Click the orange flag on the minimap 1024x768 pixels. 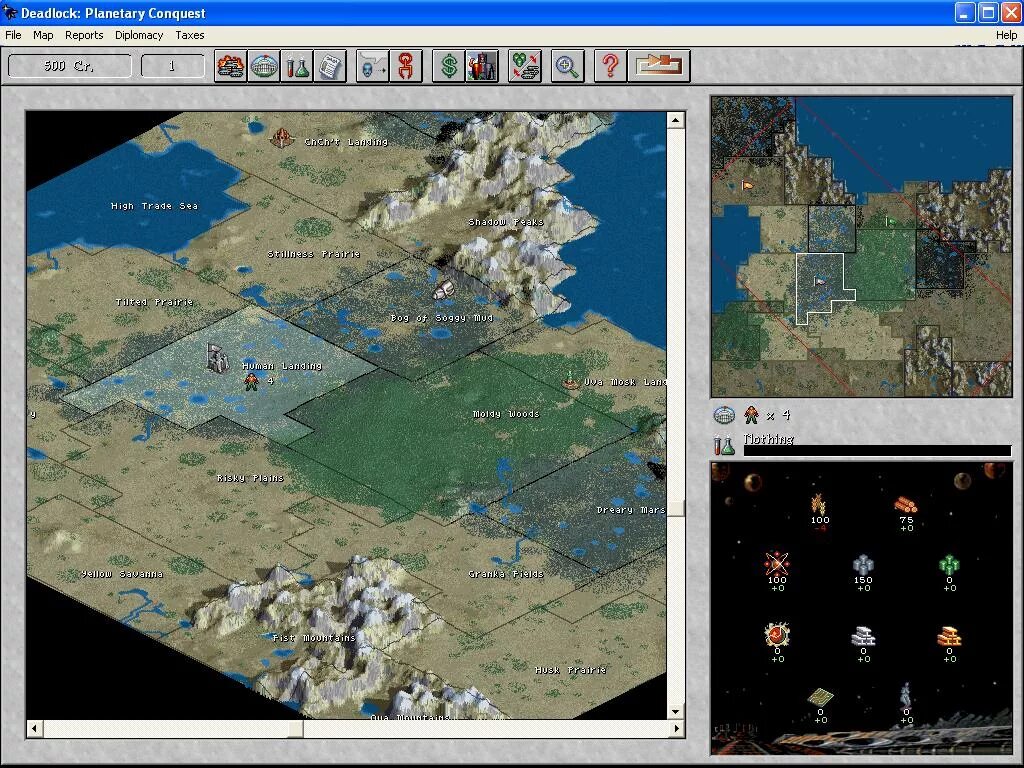747,186
